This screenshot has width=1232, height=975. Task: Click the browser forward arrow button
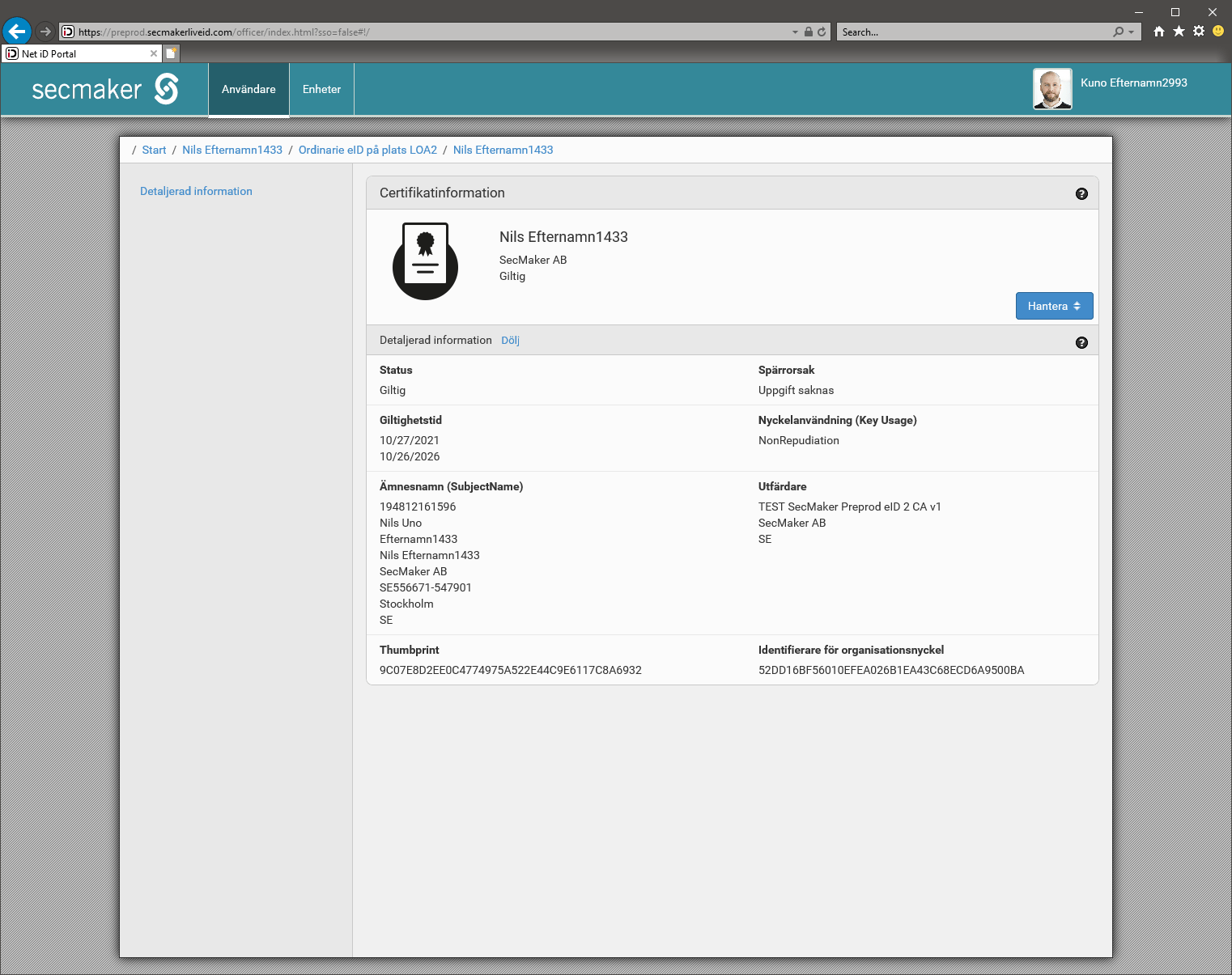pyautogui.click(x=45, y=32)
